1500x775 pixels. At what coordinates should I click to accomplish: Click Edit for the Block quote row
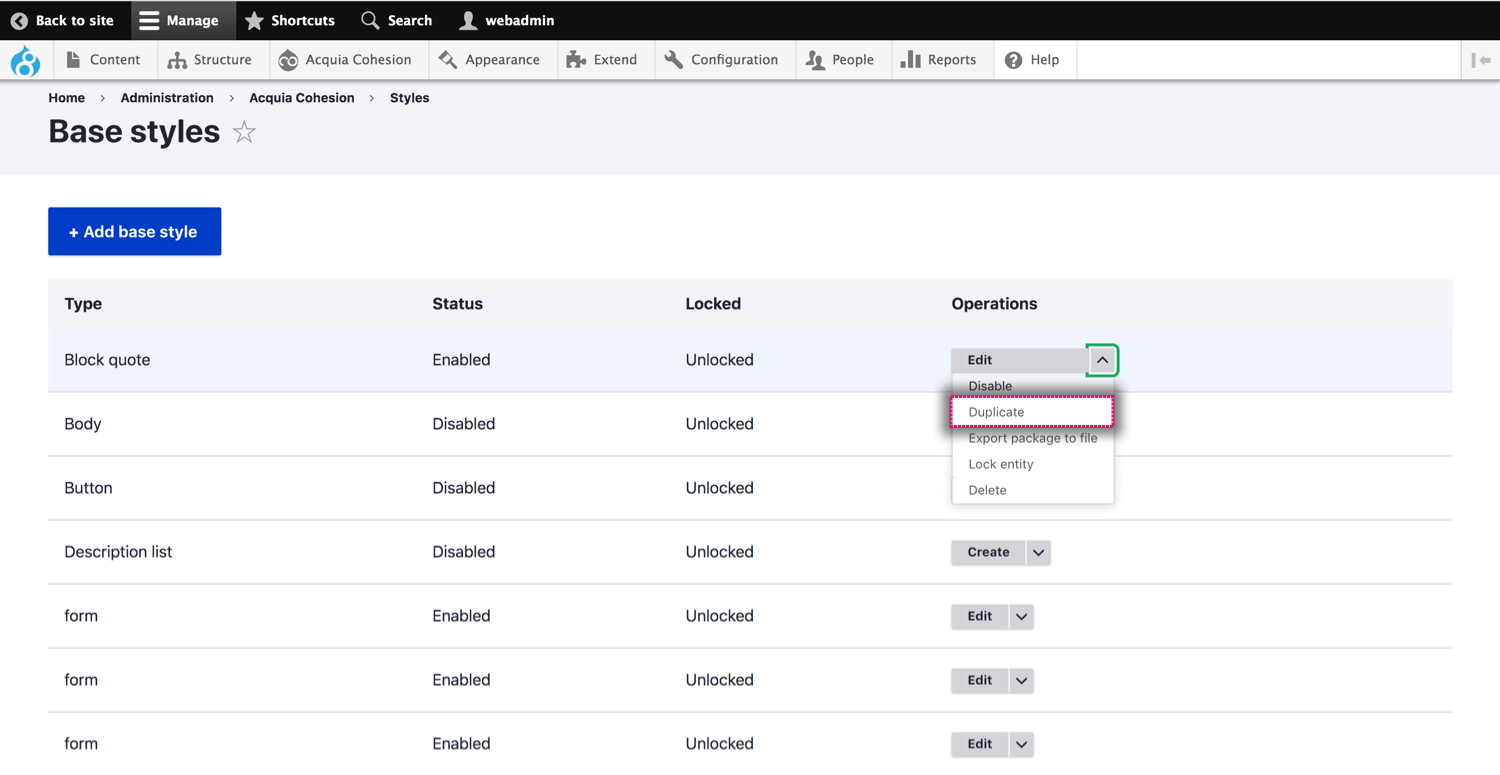click(x=1018, y=360)
